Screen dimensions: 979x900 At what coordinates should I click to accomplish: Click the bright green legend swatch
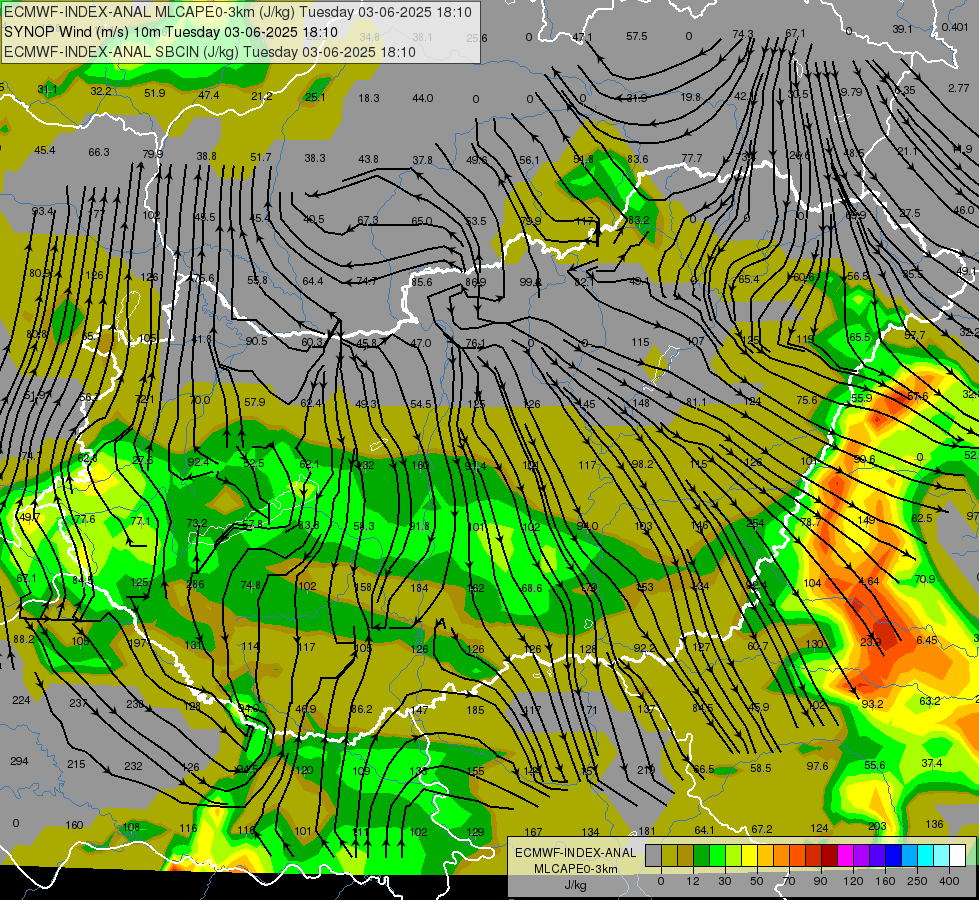point(717,856)
